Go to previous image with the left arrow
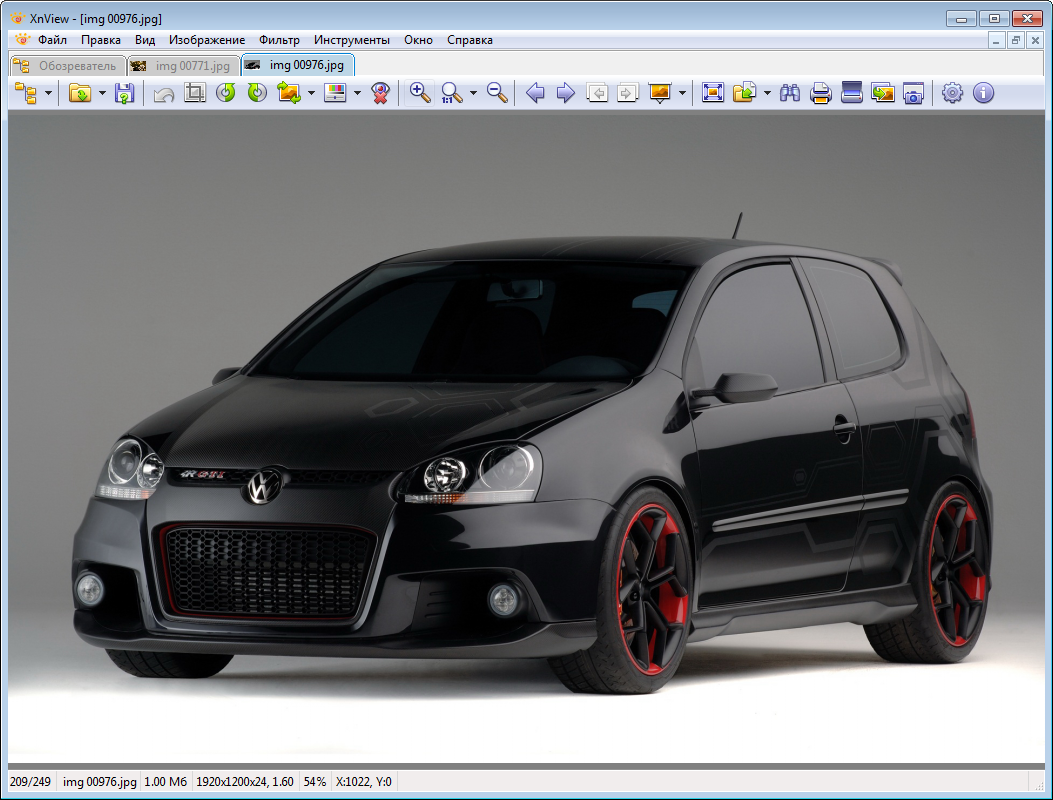This screenshot has height=800, width=1053. [535, 93]
